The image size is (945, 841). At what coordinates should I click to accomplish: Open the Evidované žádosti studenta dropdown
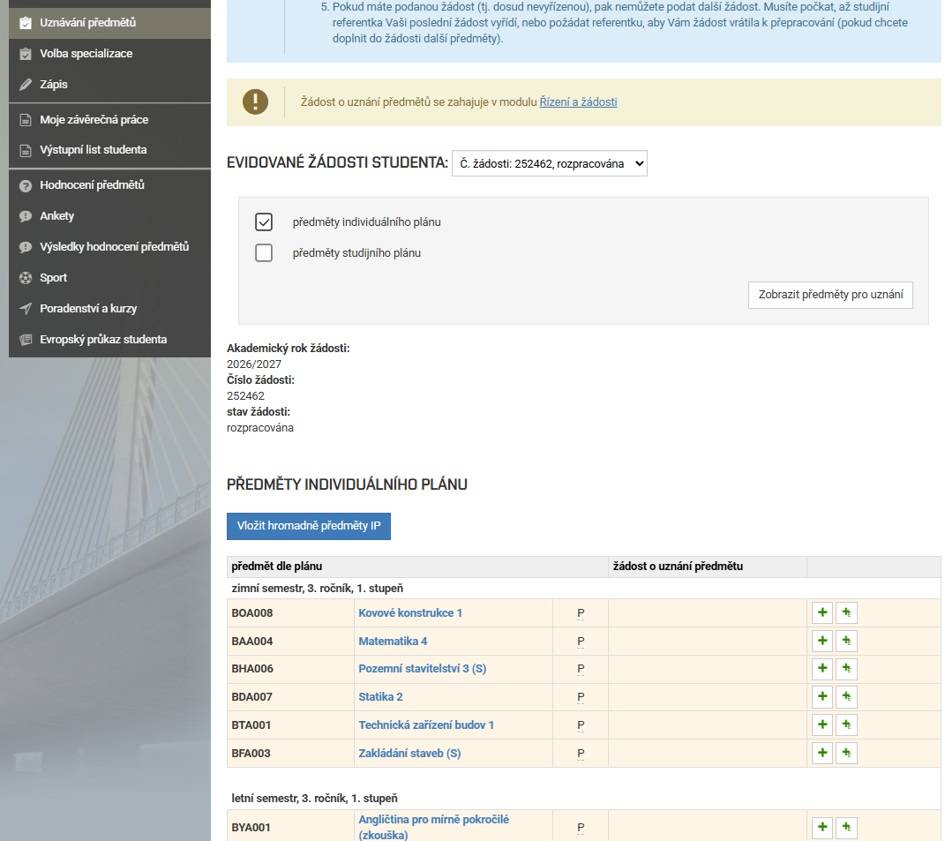pos(550,163)
